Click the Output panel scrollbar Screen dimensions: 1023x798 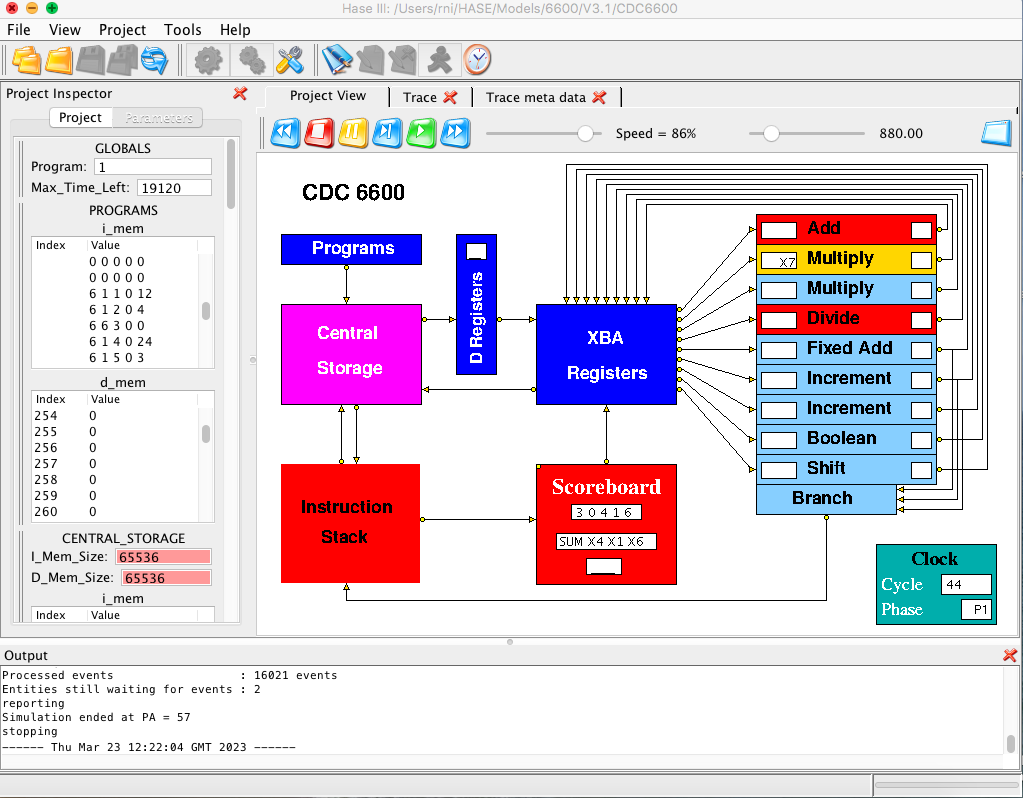pos(1010,743)
